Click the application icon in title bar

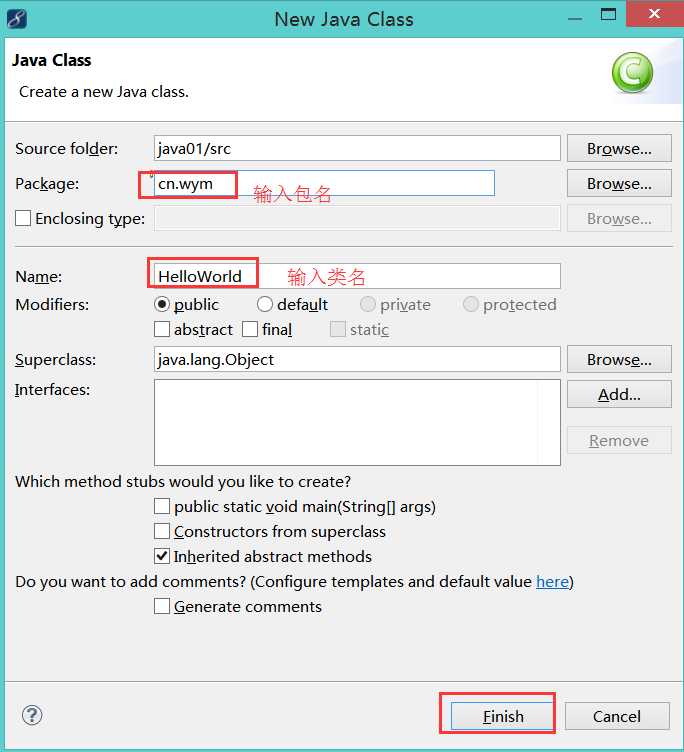click(16, 19)
